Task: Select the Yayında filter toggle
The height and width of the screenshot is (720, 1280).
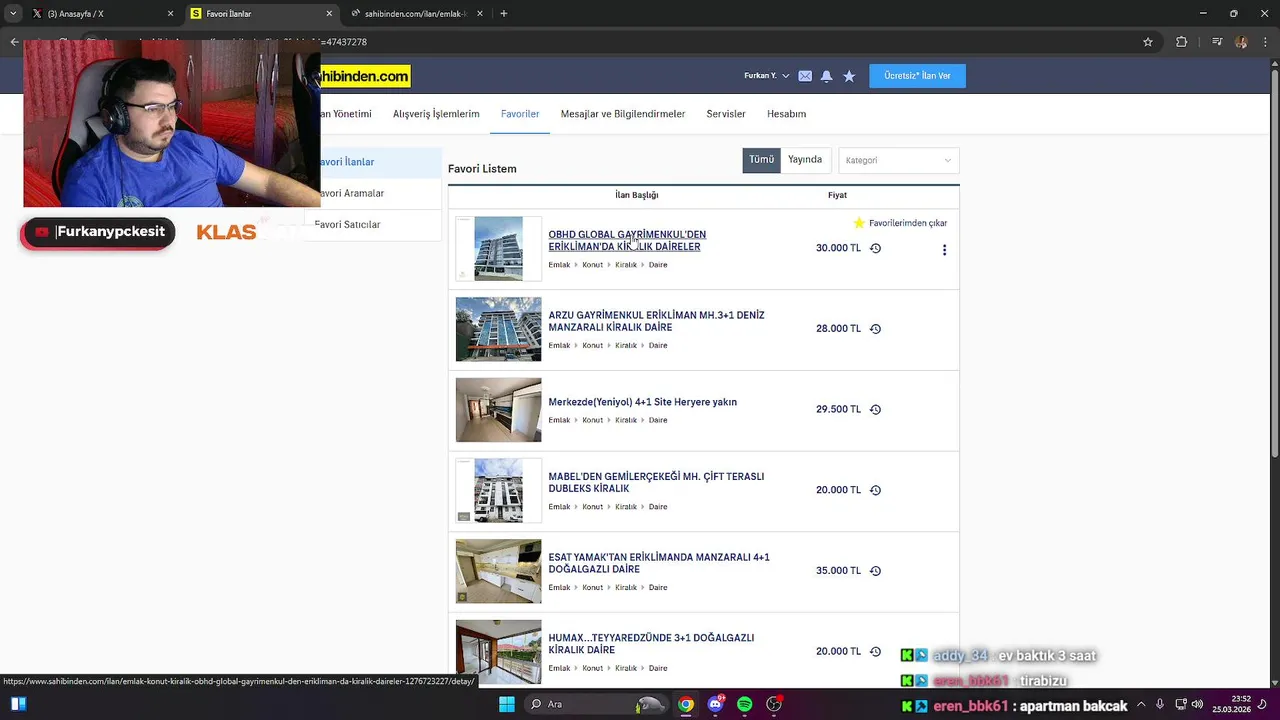Action: (x=805, y=160)
